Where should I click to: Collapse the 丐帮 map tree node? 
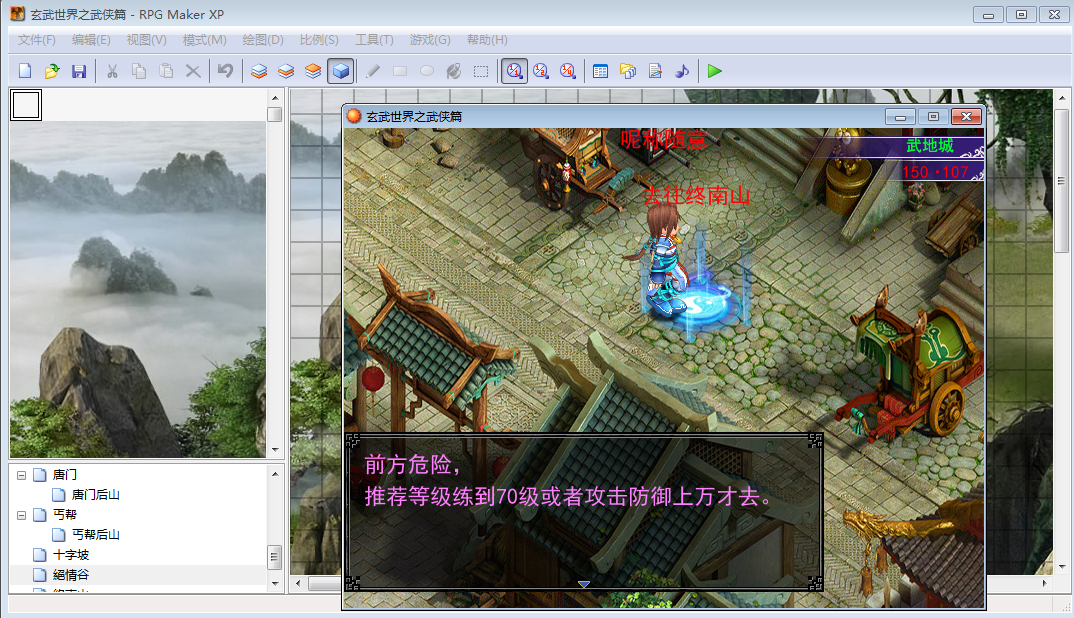point(21,515)
